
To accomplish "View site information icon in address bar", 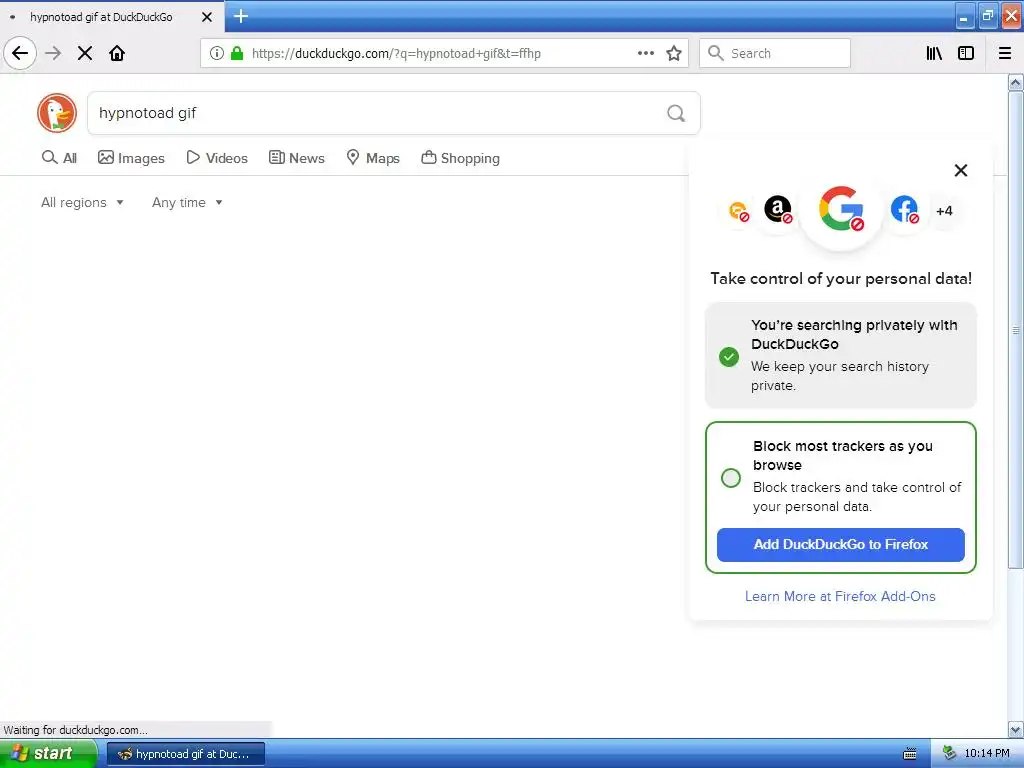I will 217,53.
